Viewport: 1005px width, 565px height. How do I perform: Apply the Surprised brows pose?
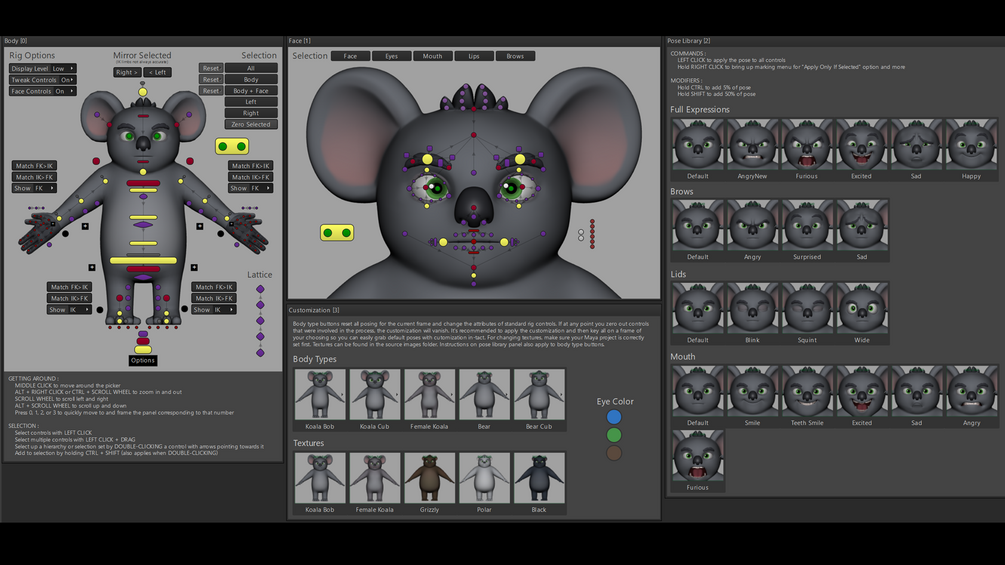point(806,225)
